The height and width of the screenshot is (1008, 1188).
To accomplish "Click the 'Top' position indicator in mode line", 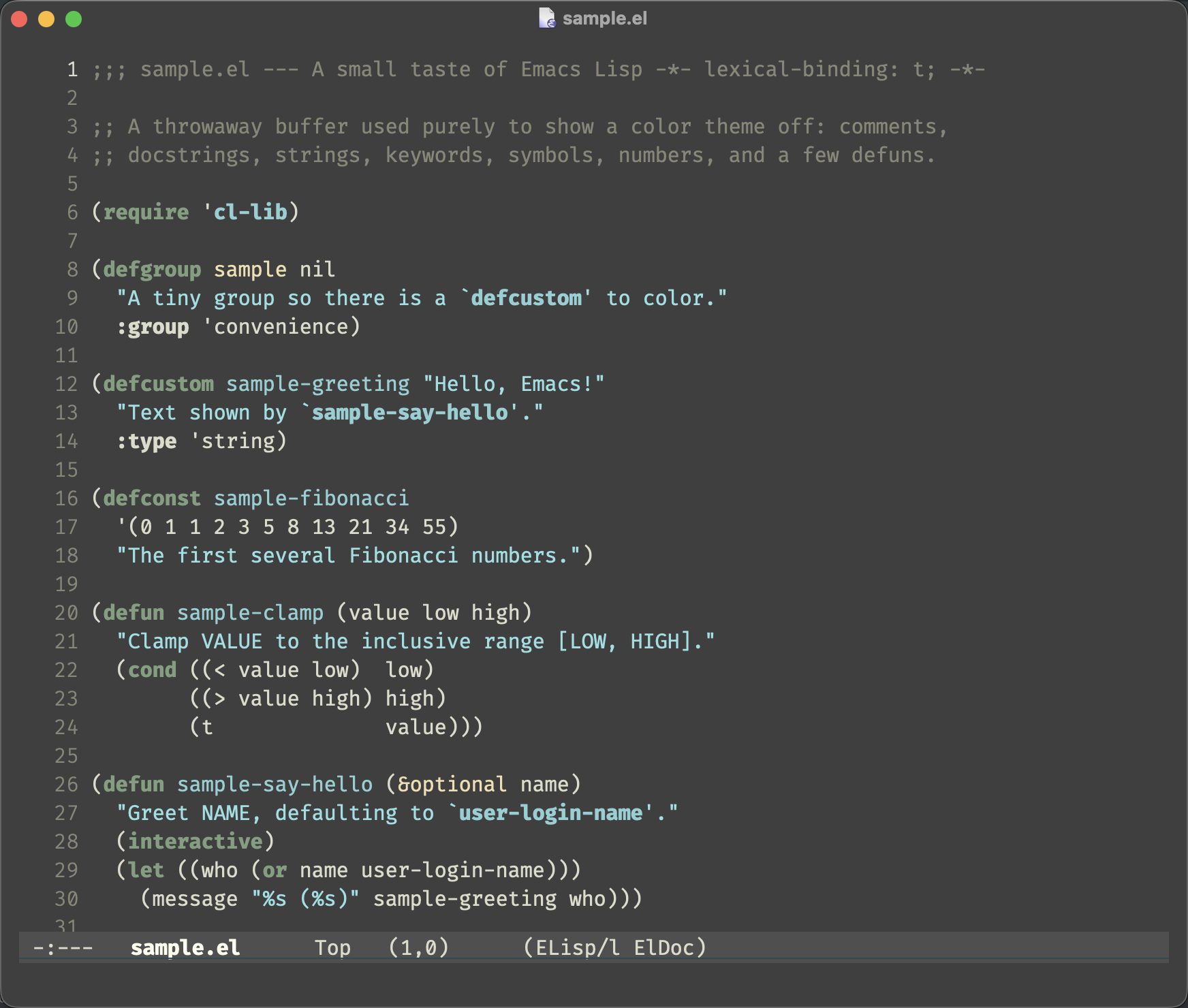I will (332, 947).
